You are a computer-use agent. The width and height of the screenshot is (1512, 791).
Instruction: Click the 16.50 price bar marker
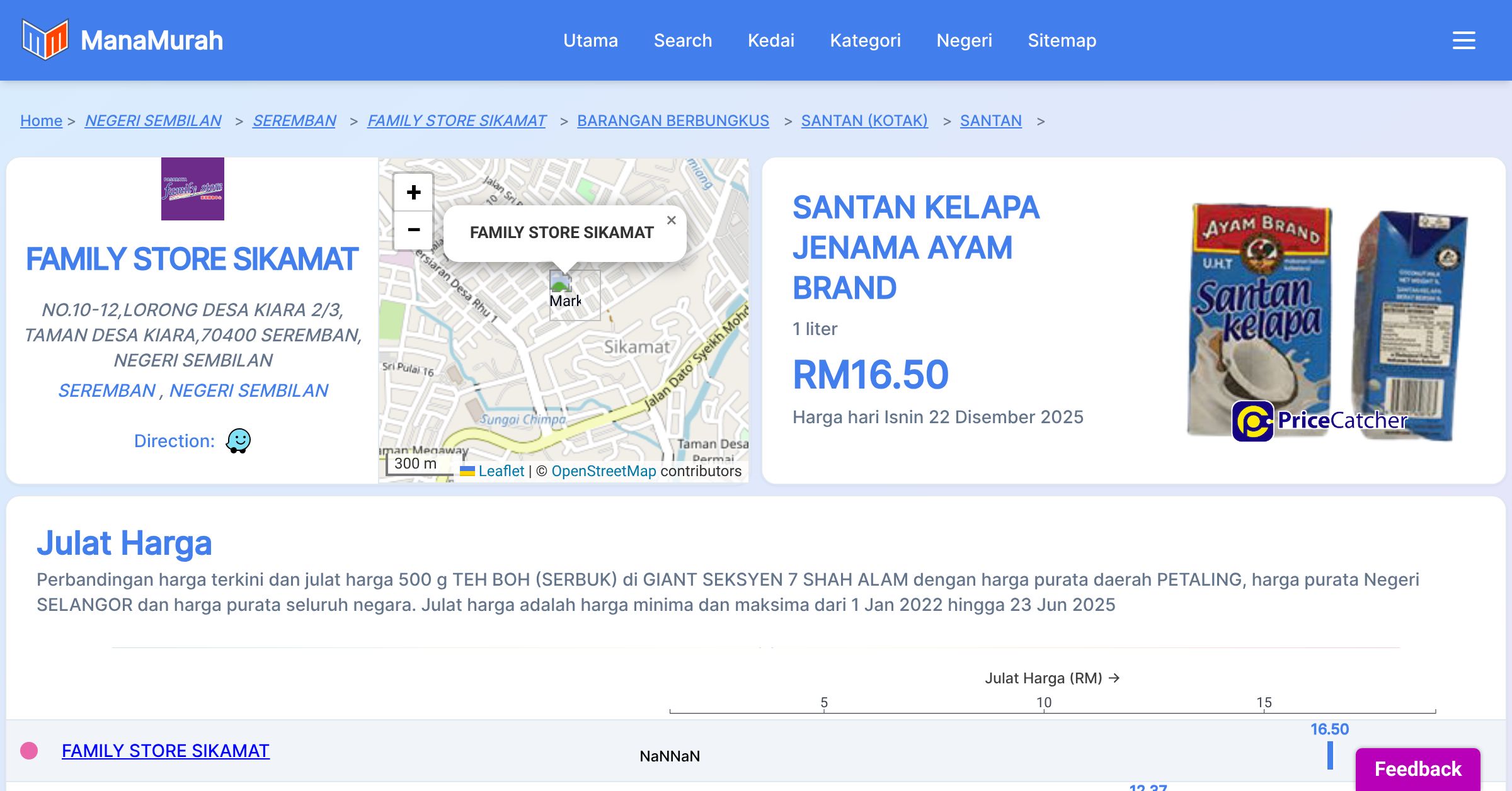[1330, 755]
